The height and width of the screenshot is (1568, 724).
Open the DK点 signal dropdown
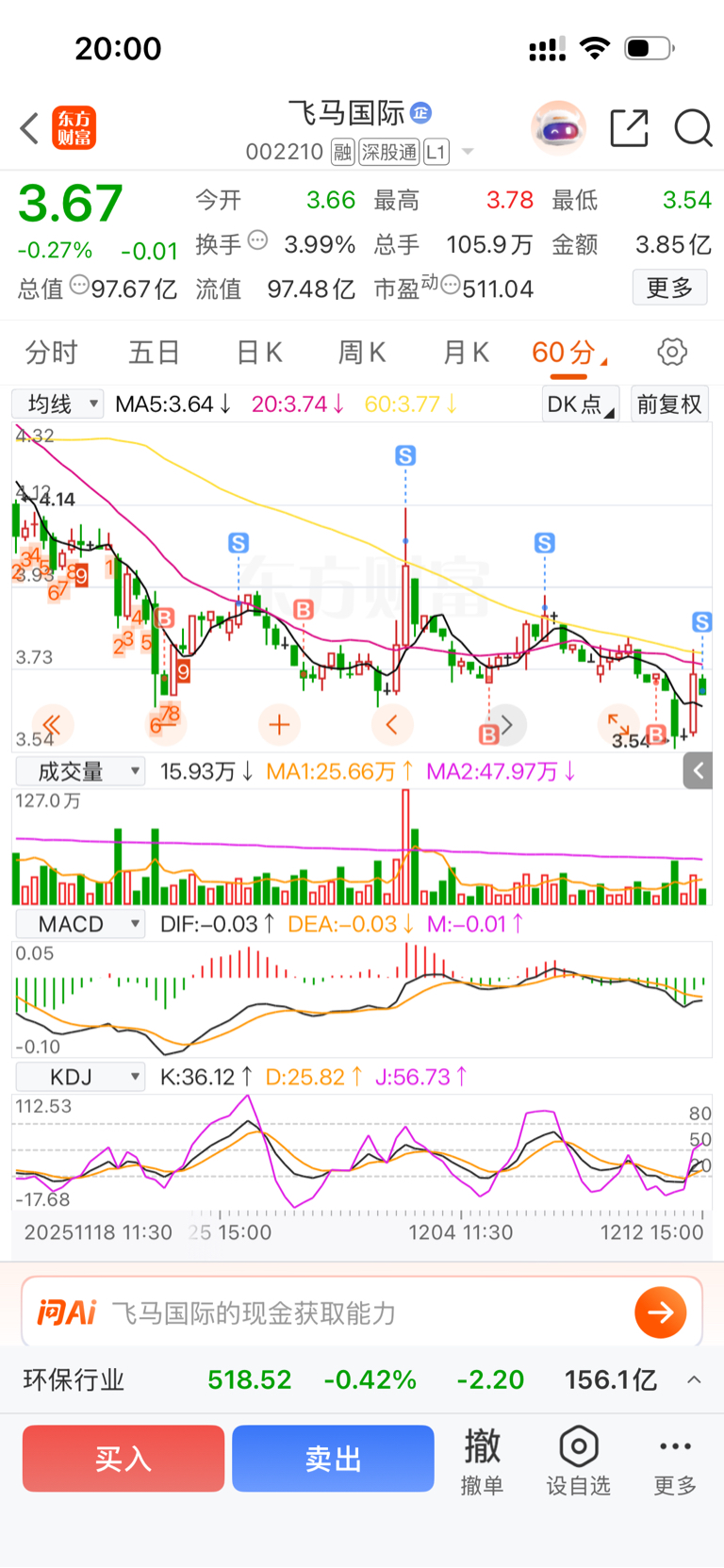pos(581,404)
